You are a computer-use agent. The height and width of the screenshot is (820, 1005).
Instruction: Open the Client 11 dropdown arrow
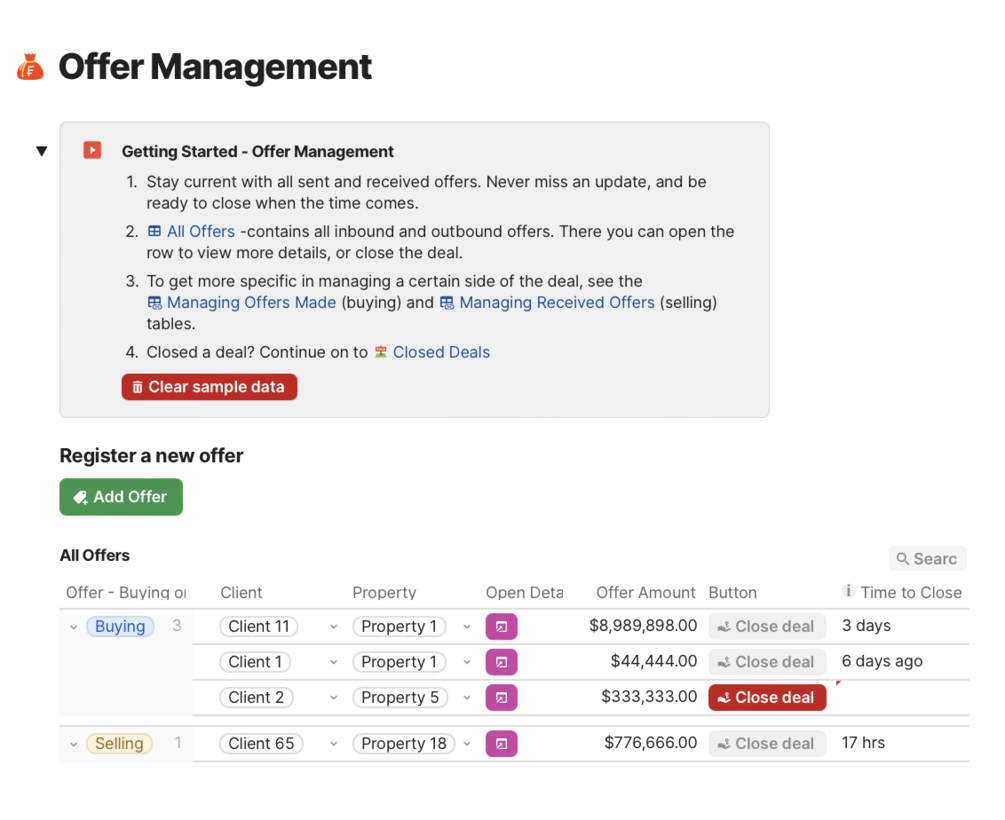click(333, 627)
